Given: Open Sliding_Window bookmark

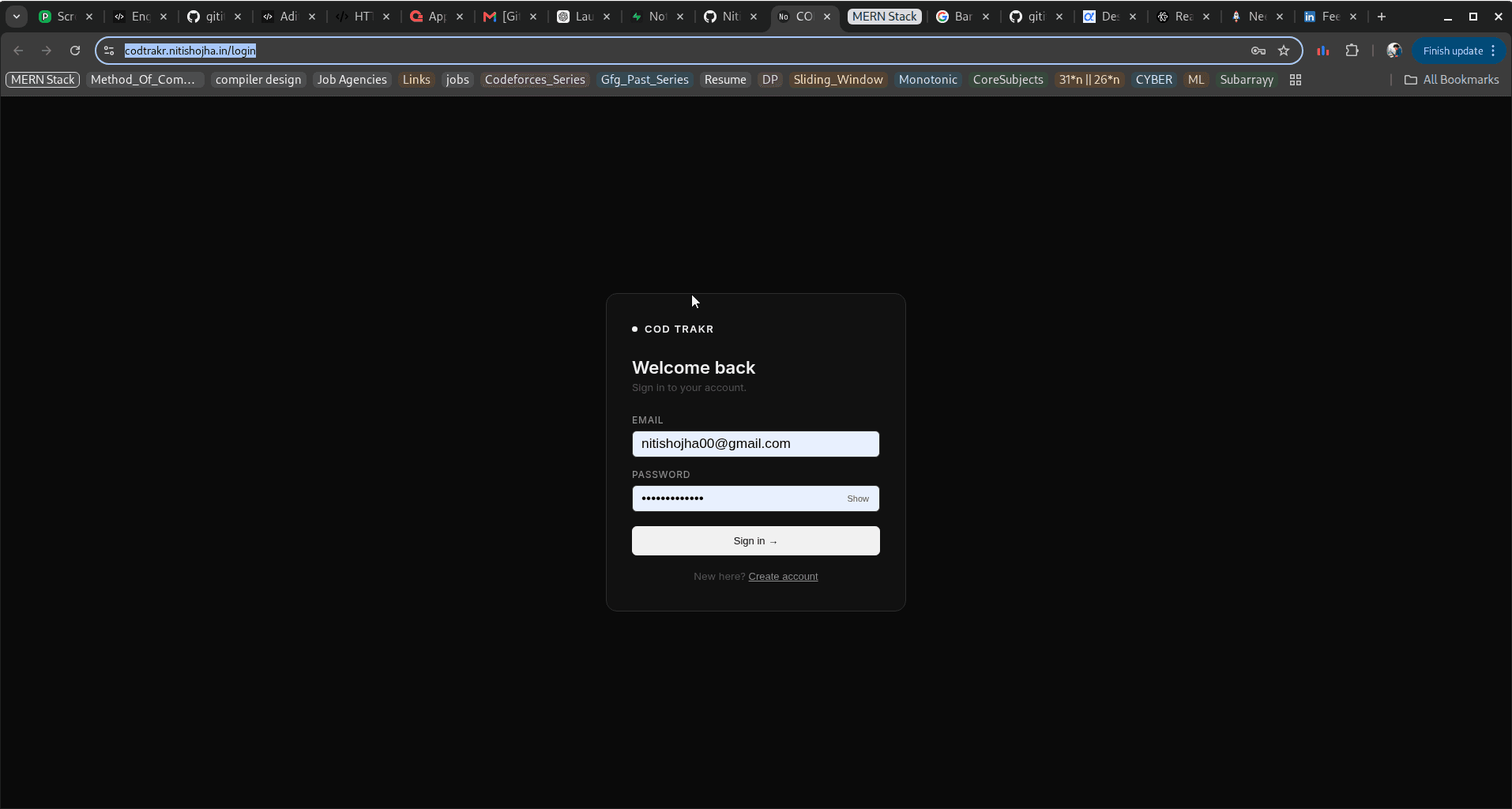Looking at the screenshot, I should (x=838, y=80).
